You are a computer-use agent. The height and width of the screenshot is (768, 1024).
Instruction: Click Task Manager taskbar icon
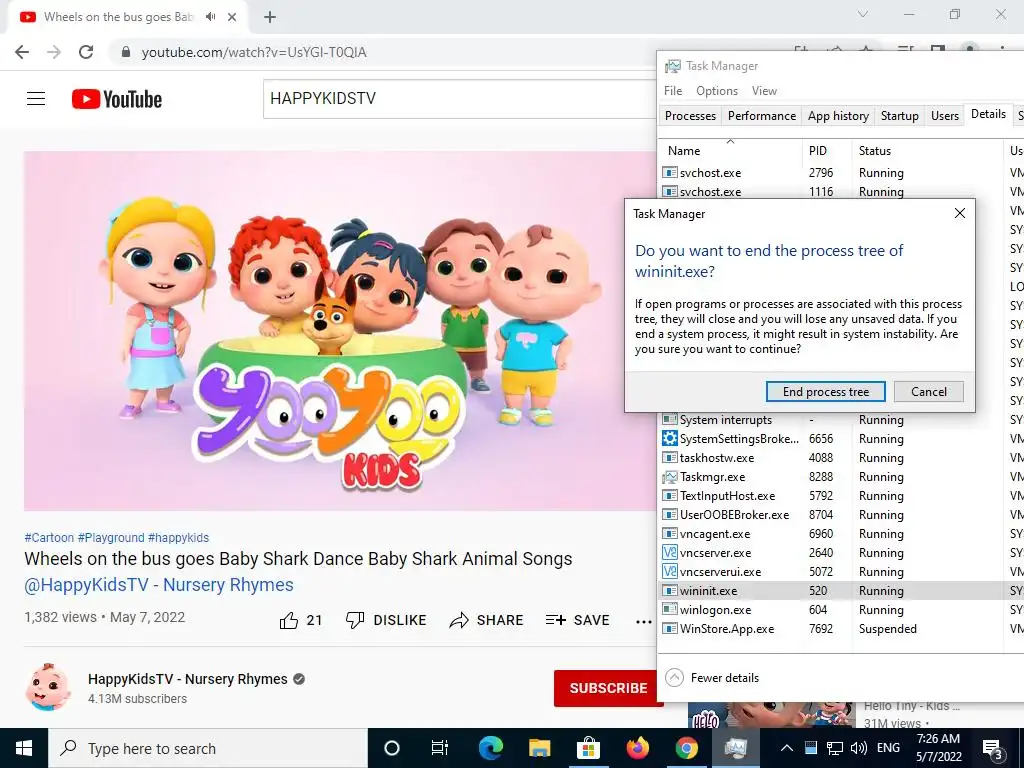coord(735,748)
